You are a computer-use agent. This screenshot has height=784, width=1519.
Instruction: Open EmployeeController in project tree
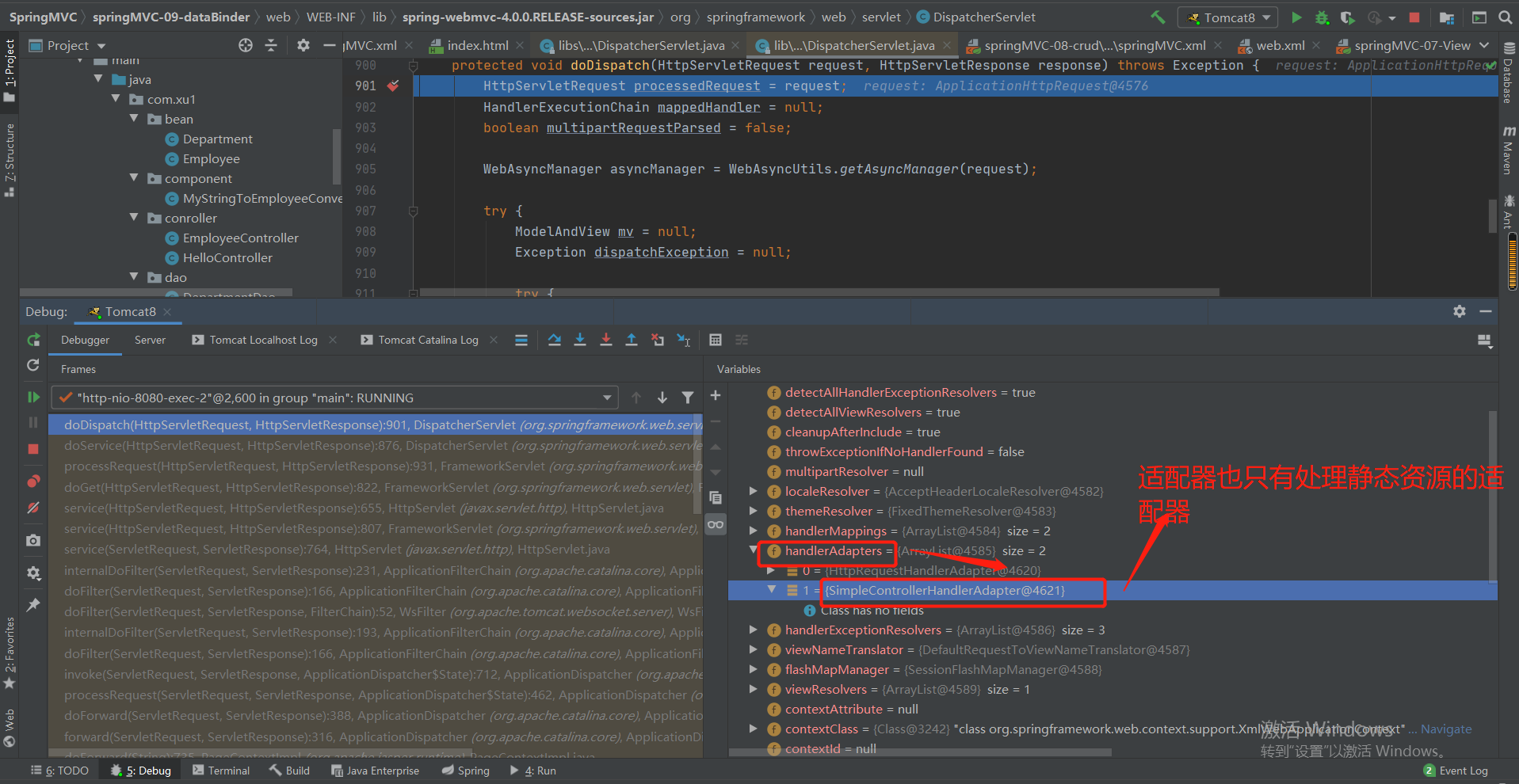tap(240, 238)
